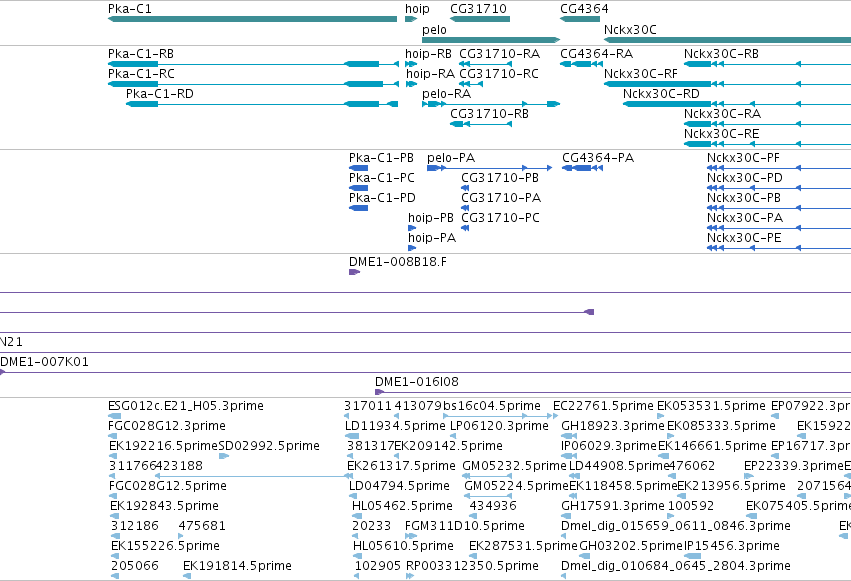This screenshot has width=851, height=581.
Task: Click EST RP003312350.5prime
Action: (x=472, y=566)
